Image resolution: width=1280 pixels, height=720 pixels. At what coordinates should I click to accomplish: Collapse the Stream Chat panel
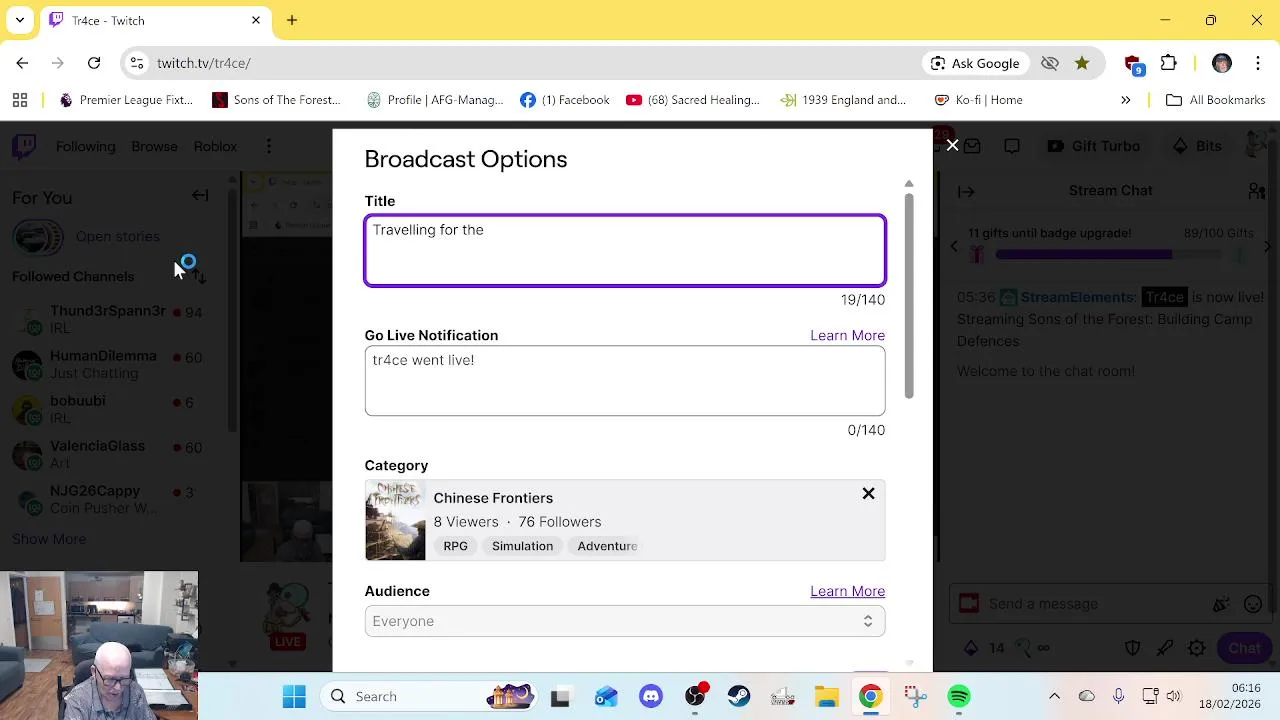coord(966,191)
